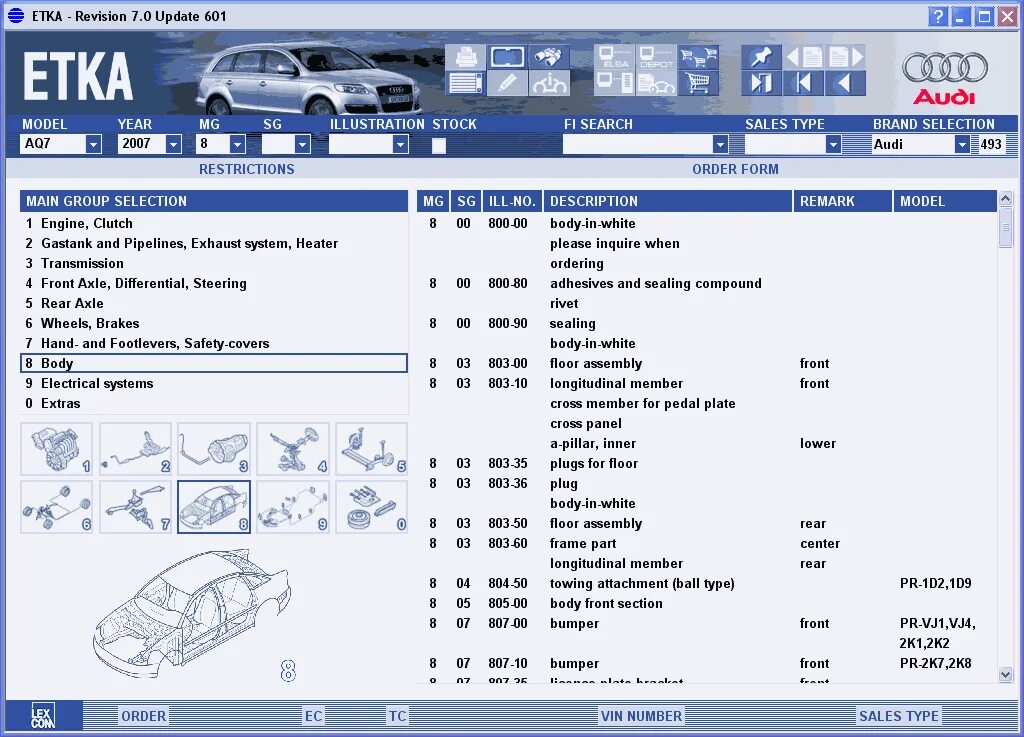Jump to first with skip-back icon
This screenshot has width=1024, height=737.
click(x=803, y=84)
